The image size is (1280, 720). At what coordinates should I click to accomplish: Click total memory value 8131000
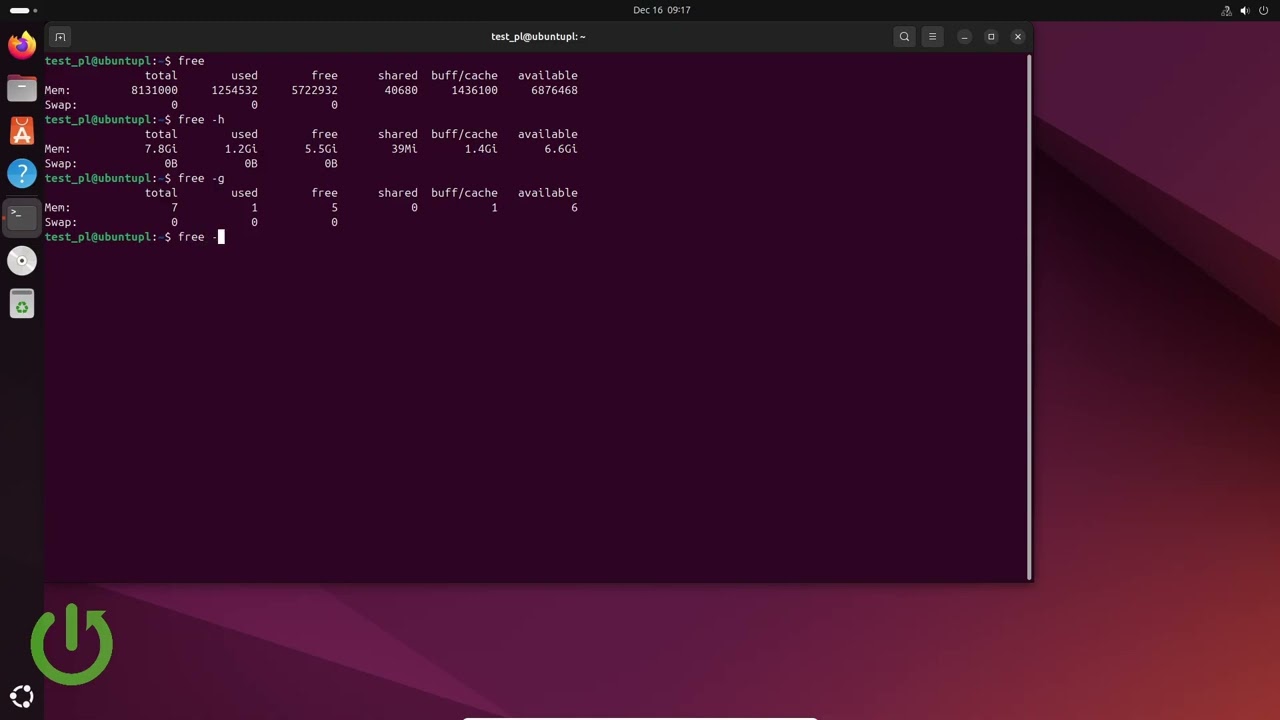(x=154, y=90)
